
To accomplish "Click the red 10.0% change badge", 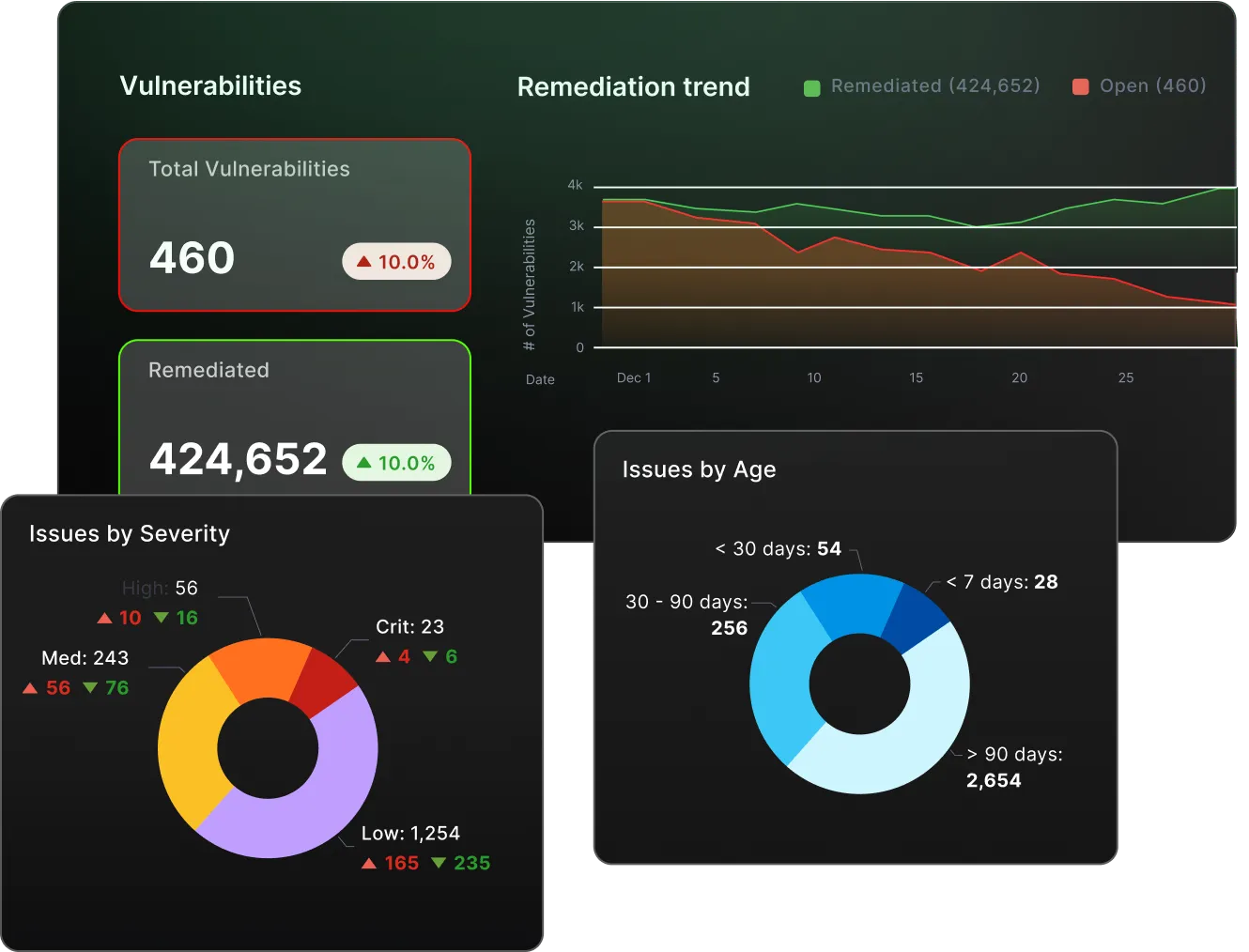I will [396, 261].
